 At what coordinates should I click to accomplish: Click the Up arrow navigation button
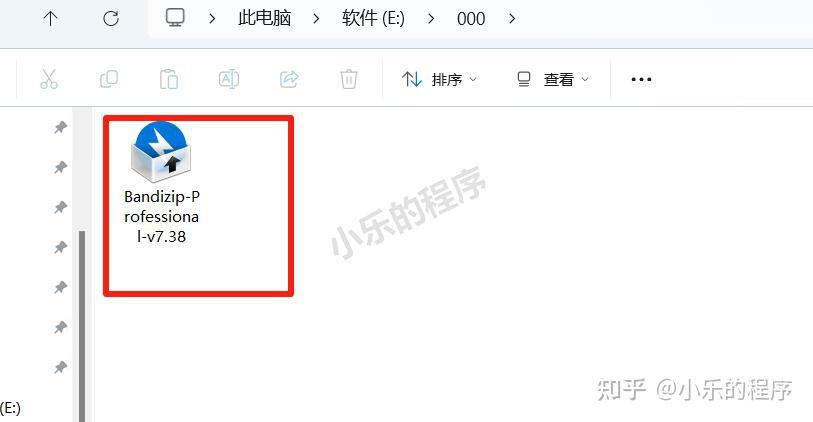pos(50,19)
